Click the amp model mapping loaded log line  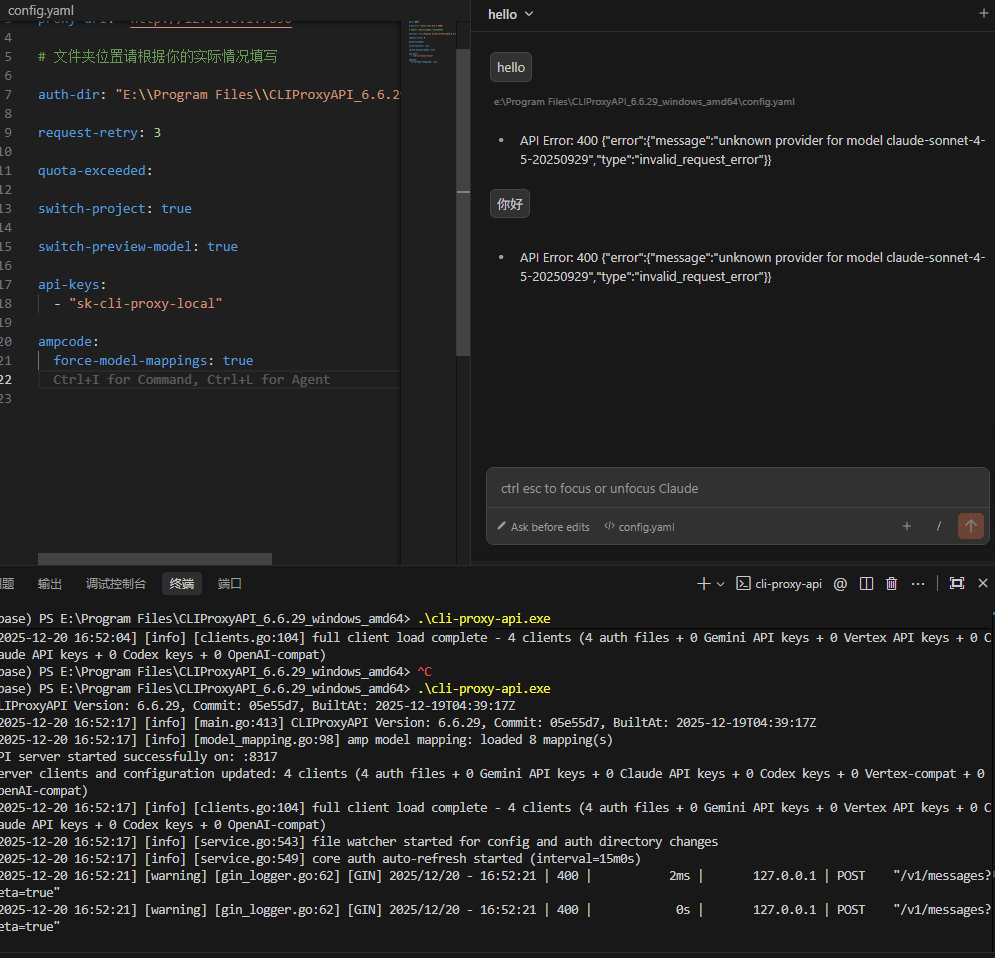(x=306, y=740)
